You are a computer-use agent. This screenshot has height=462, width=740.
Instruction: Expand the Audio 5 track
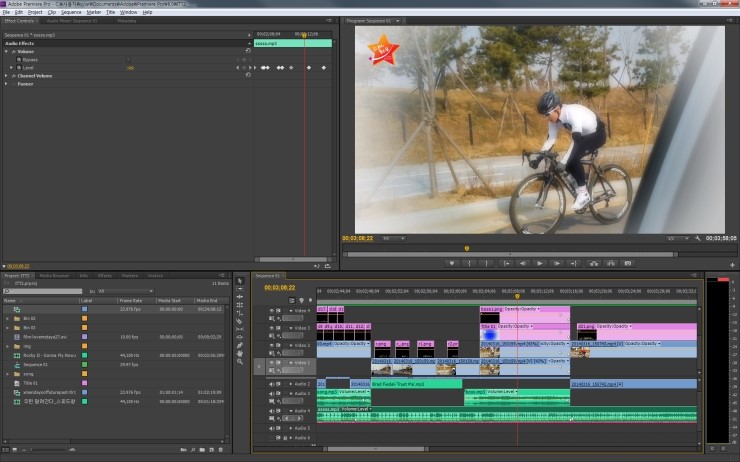coord(291,428)
